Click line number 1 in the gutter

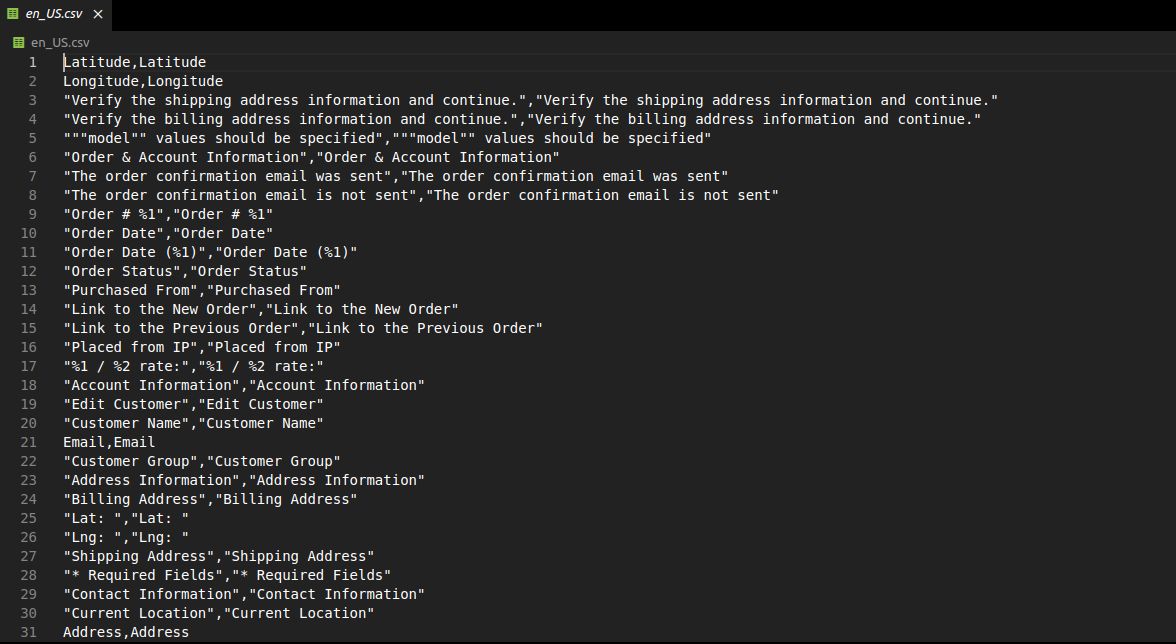click(x=32, y=62)
